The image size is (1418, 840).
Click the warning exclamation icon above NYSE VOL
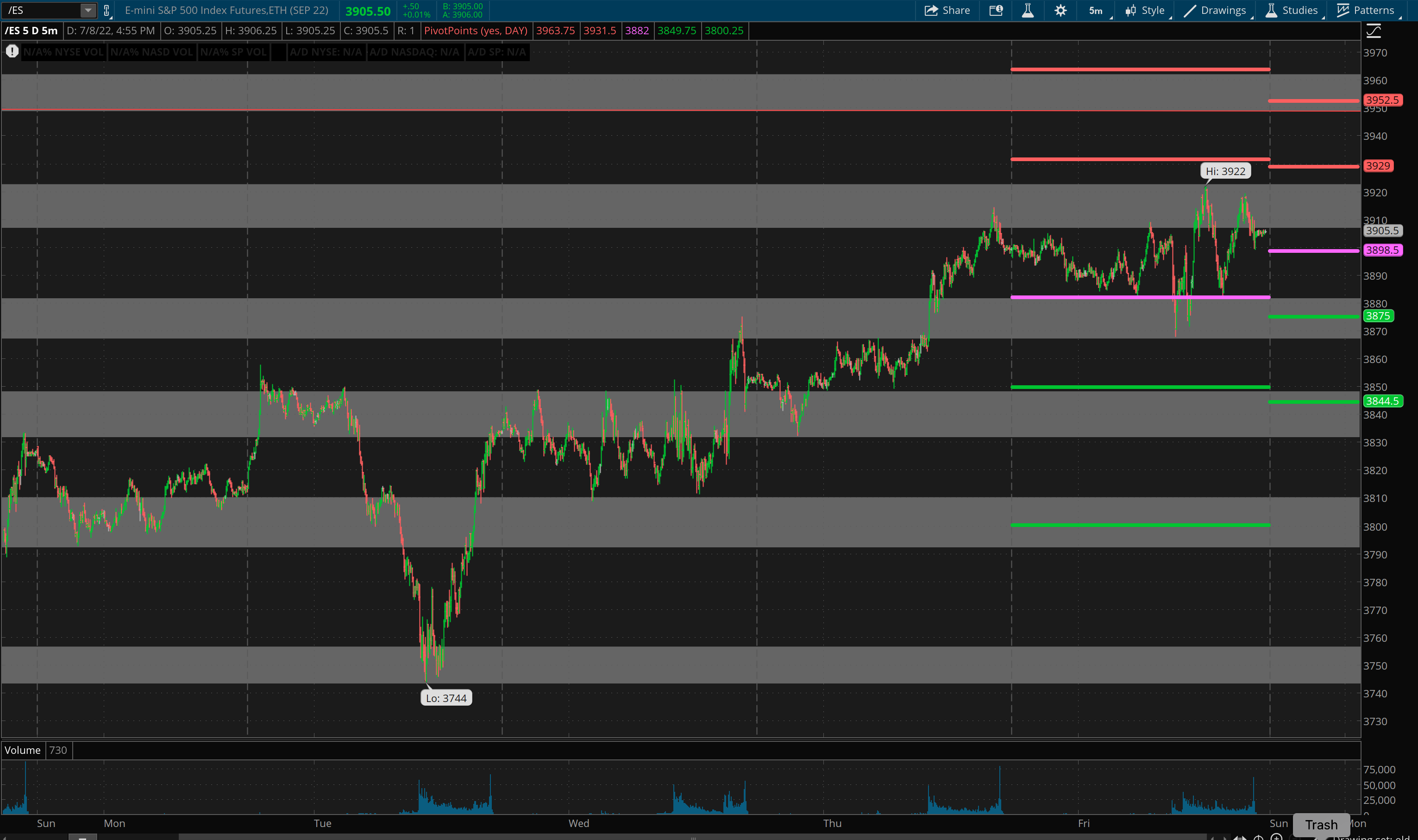pyautogui.click(x=12, y=51)
